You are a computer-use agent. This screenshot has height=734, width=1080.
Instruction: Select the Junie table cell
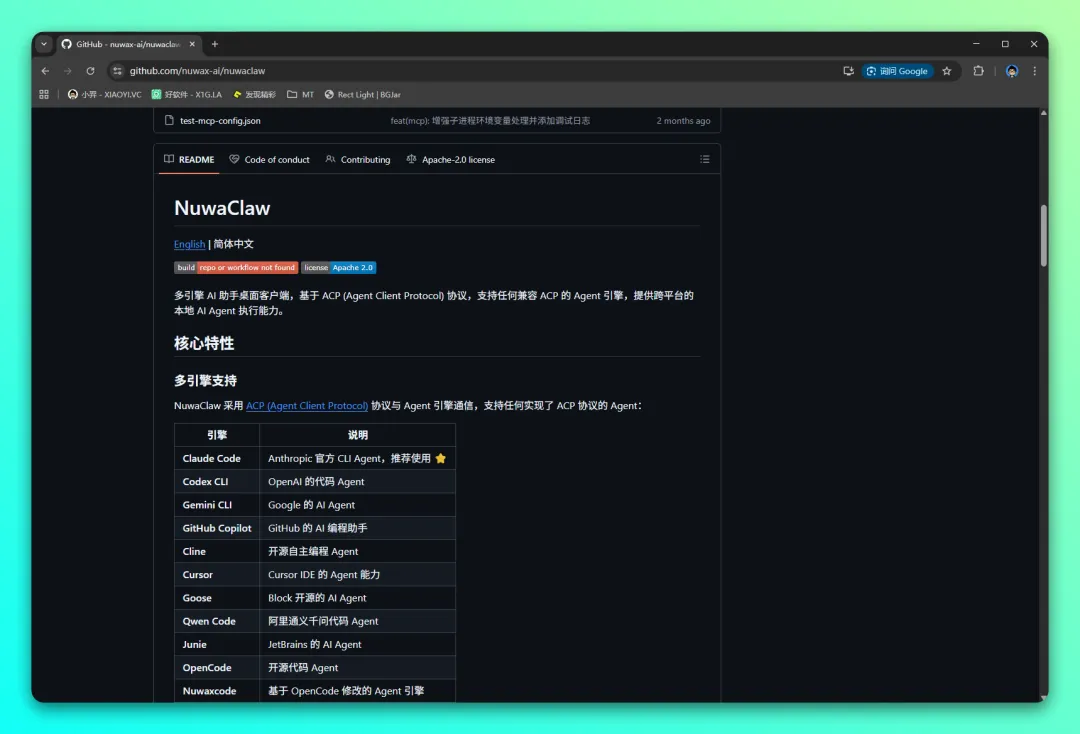tap(216, 645)
